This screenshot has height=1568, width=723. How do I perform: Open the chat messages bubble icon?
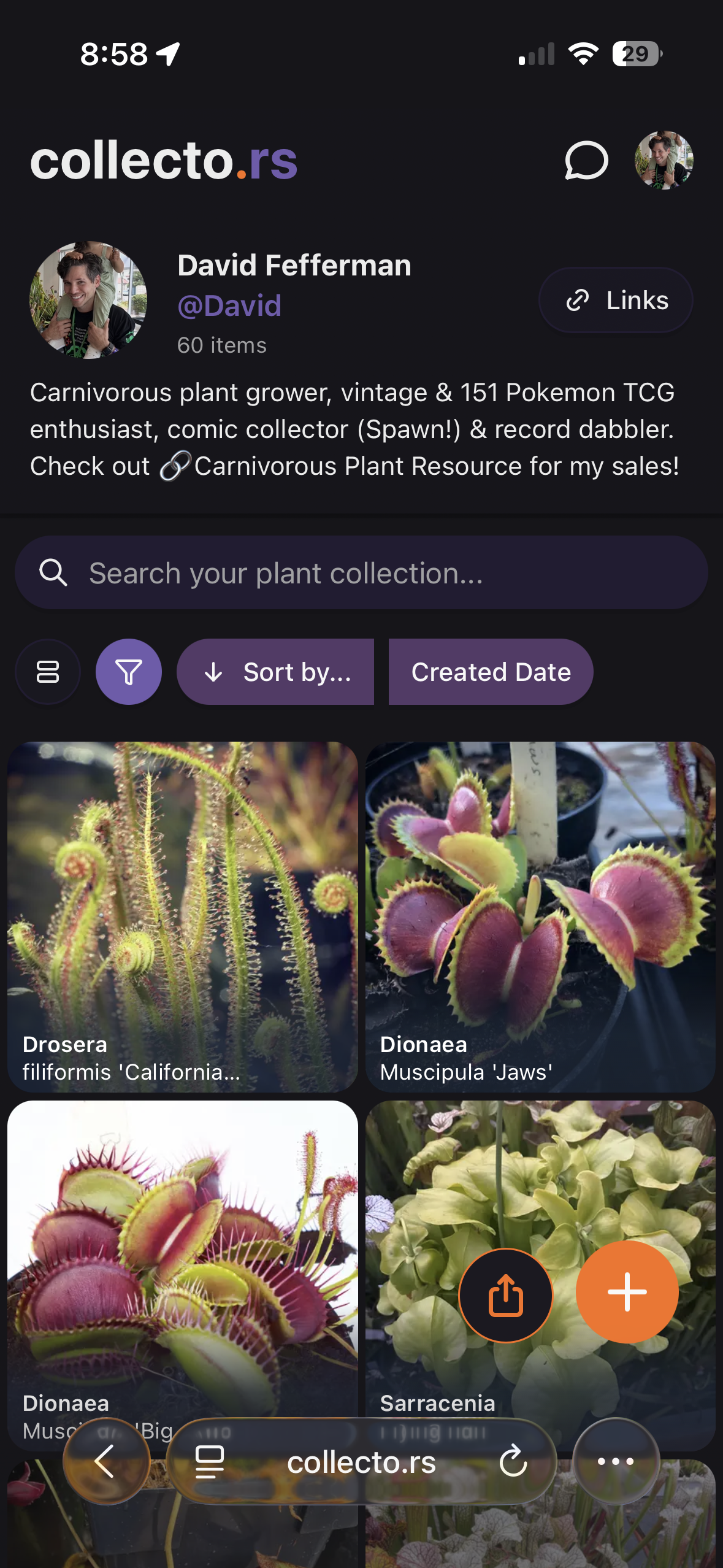[x=586, y=161]
